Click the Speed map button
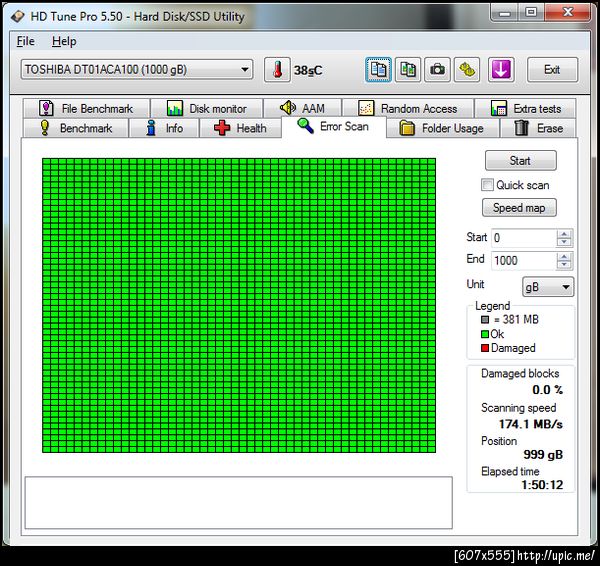The width and height of the screenshot is (600, 566). coord(519,208)
